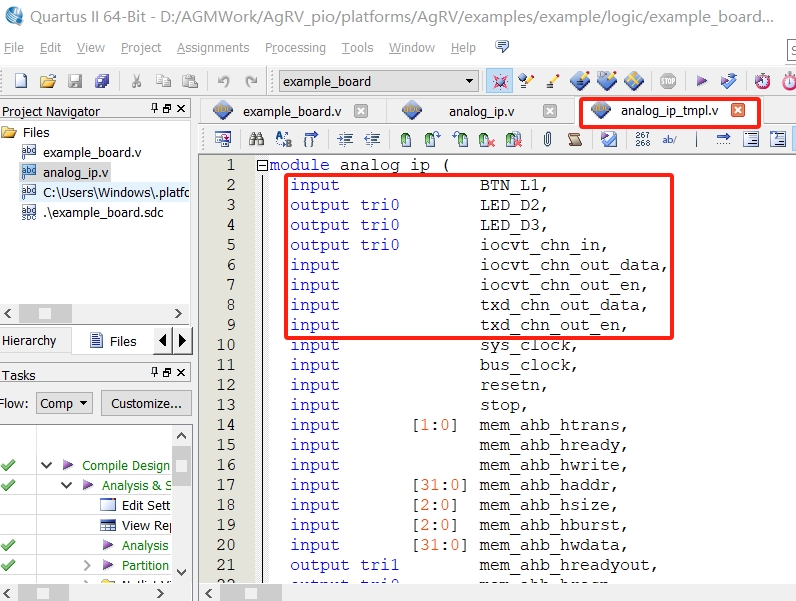Close the Project Navigator panel
Screen dimensions: 796x601
tap(181, 108)
